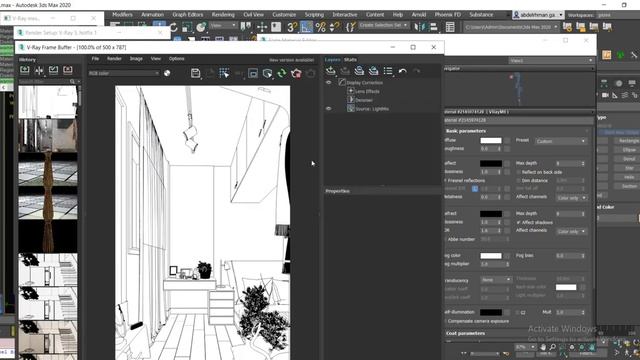Click the Angle Snap toggle icon
Screen dimensions: 640x360
pyautogui.click(x=306, y=27)
